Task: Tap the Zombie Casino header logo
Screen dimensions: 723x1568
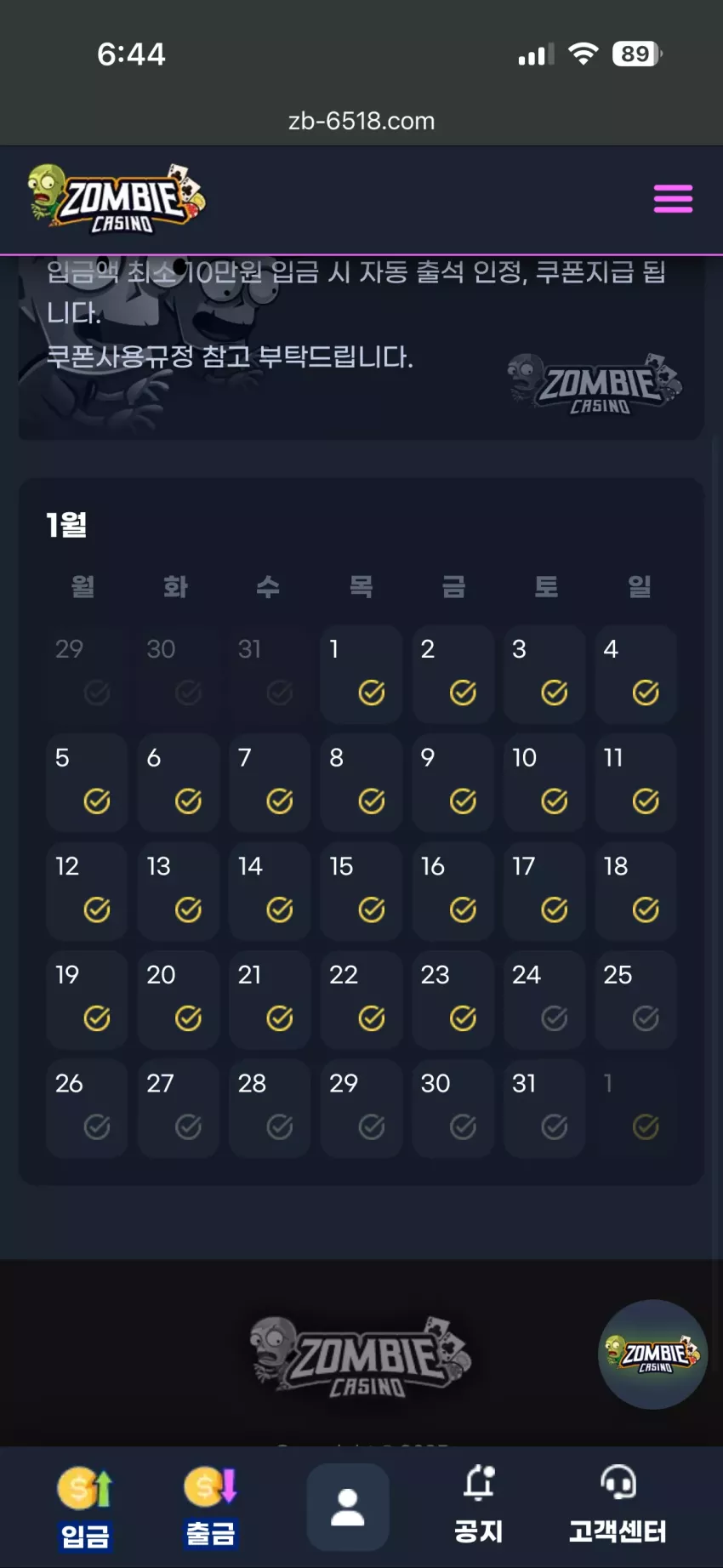Action: [117, 199]
